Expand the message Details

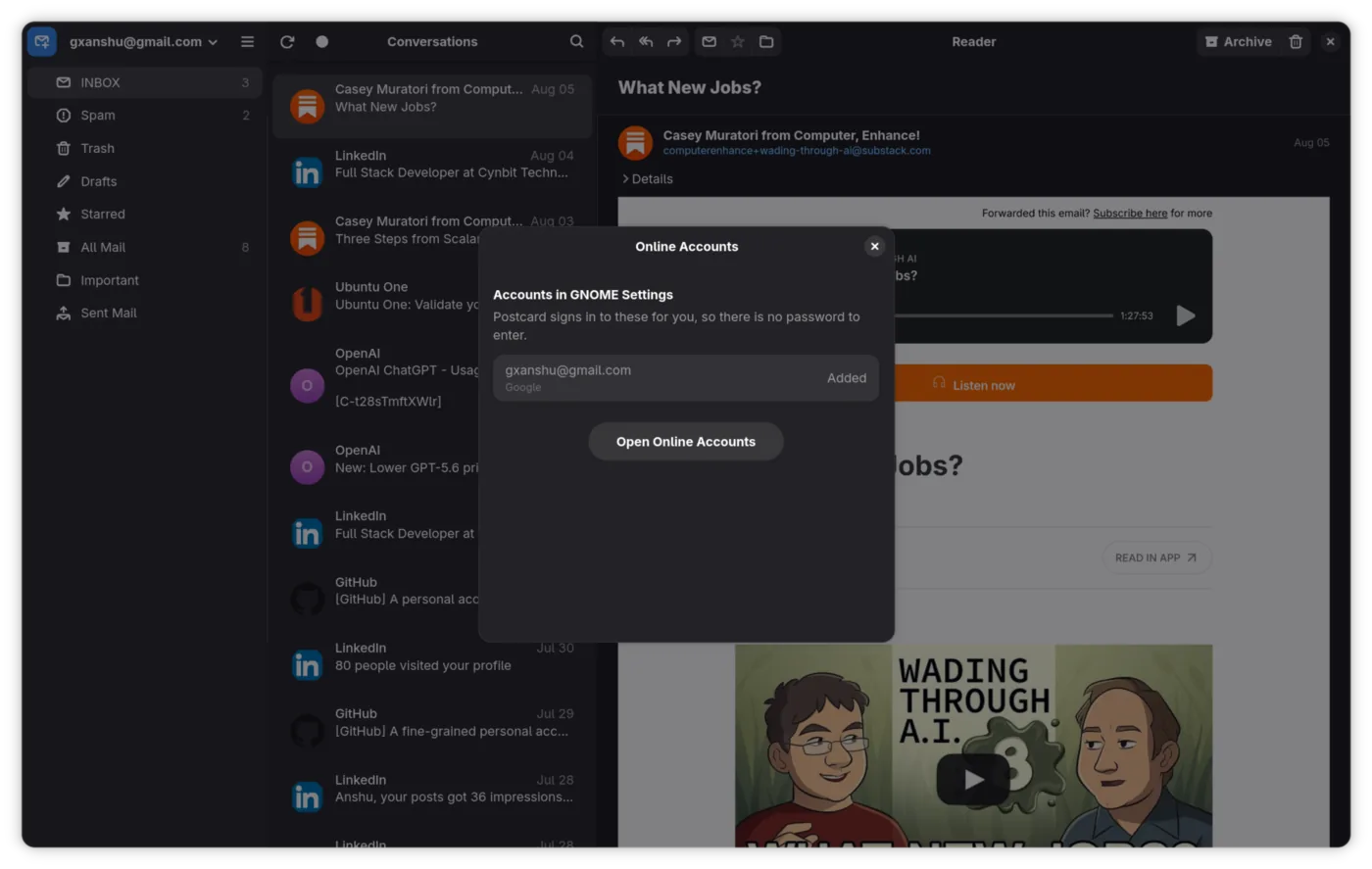pos(648,178)
